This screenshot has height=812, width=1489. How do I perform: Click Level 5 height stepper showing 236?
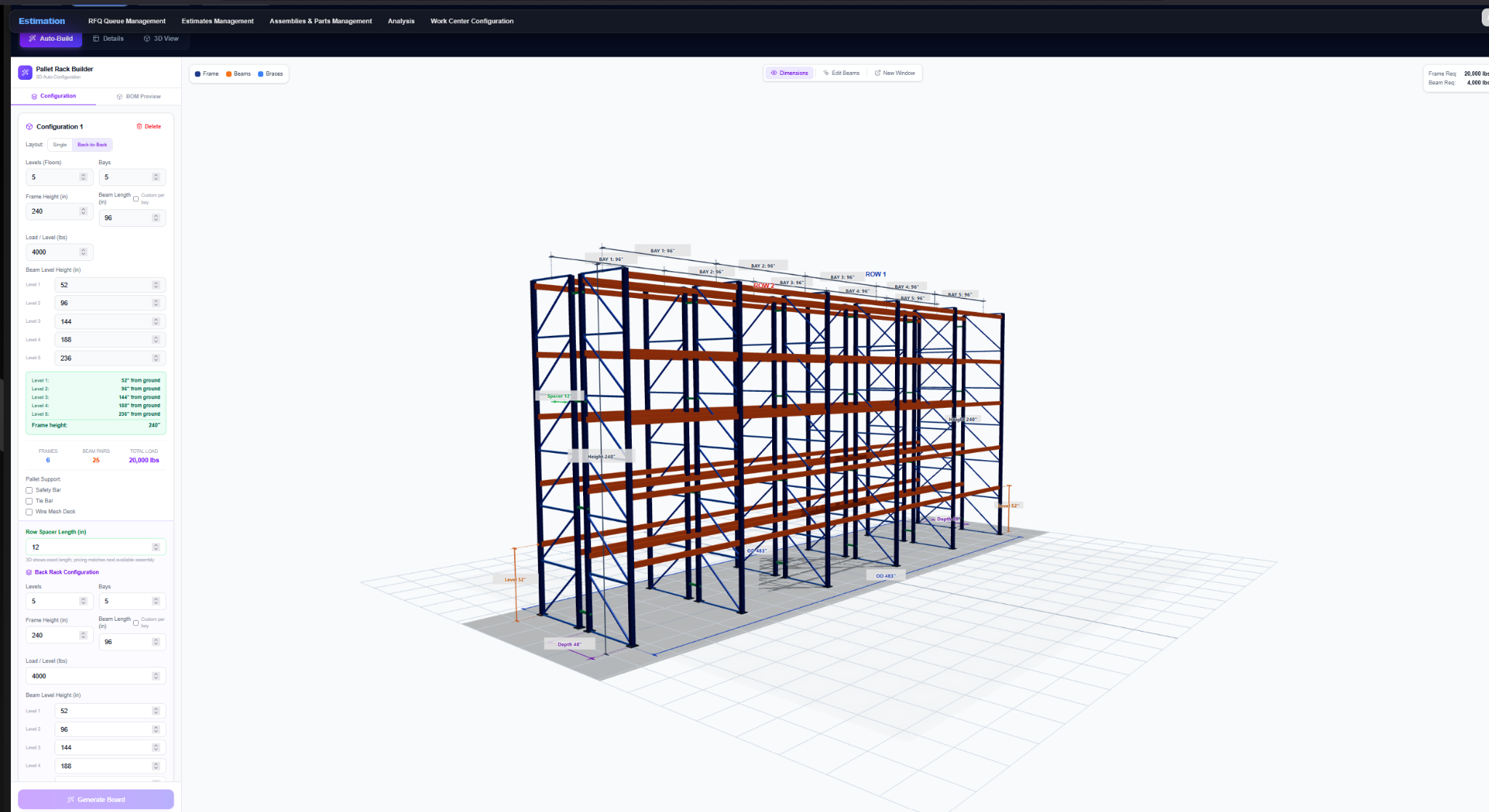156,358
